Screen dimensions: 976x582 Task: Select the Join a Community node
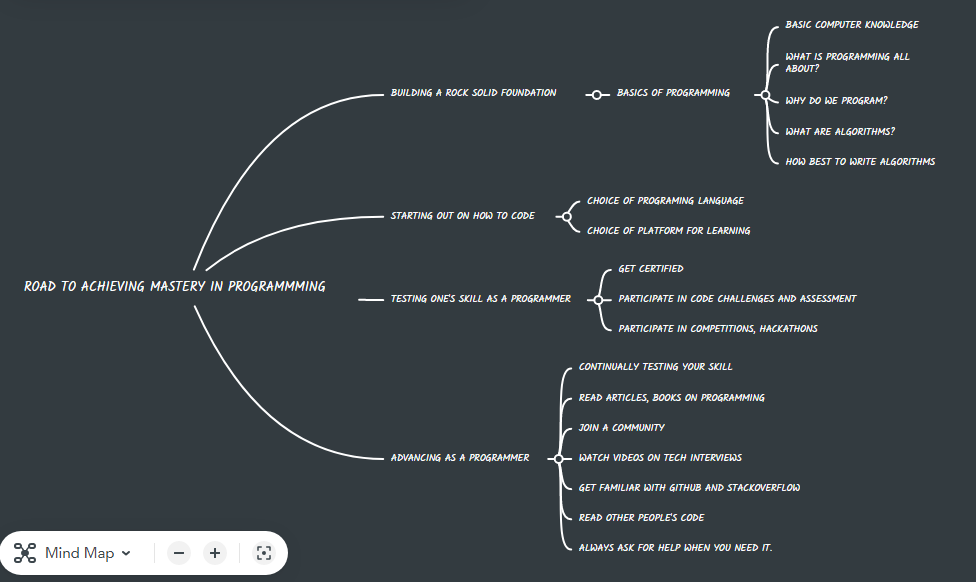[624, 427]
